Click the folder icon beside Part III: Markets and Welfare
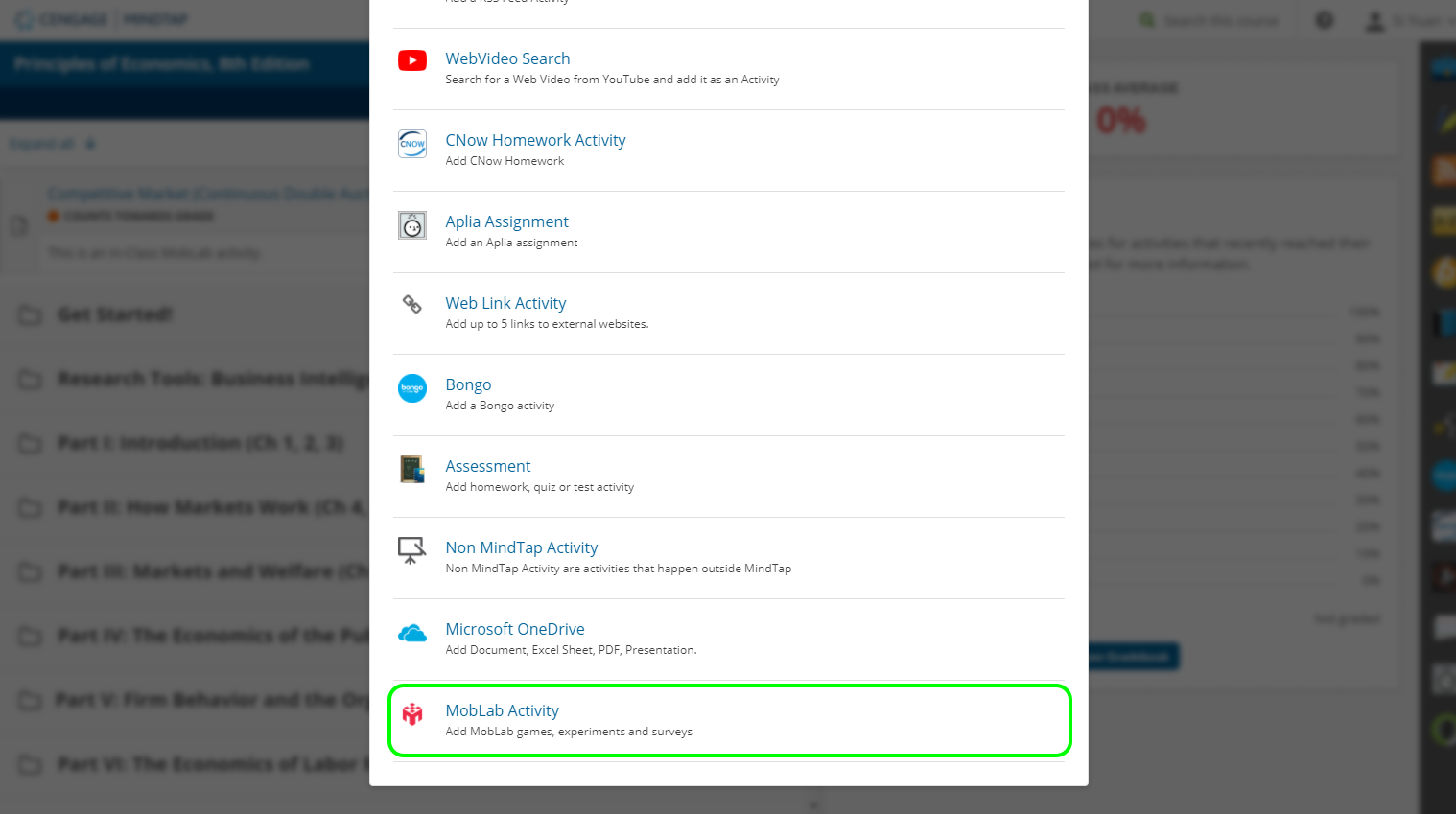1456x814 pixels. click(x=30, y=572)
